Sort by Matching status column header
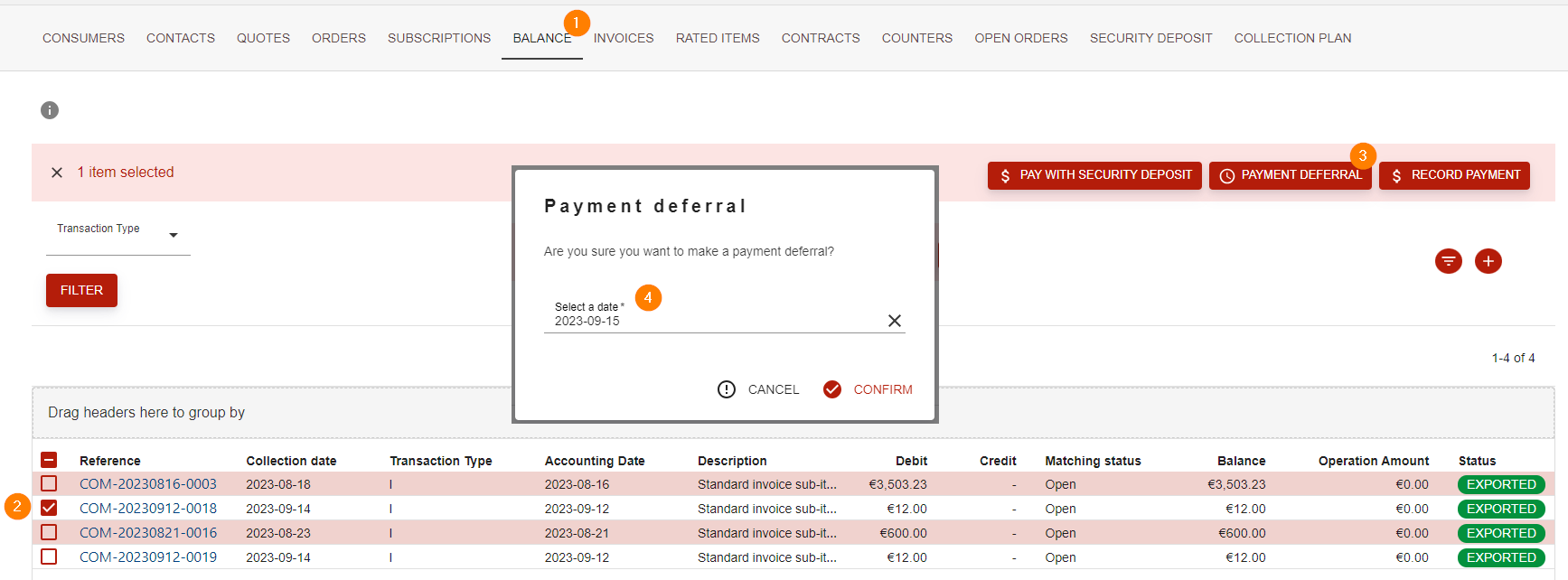The image size is (1568, 580). pyautogui.click(x=1093, y=461)
